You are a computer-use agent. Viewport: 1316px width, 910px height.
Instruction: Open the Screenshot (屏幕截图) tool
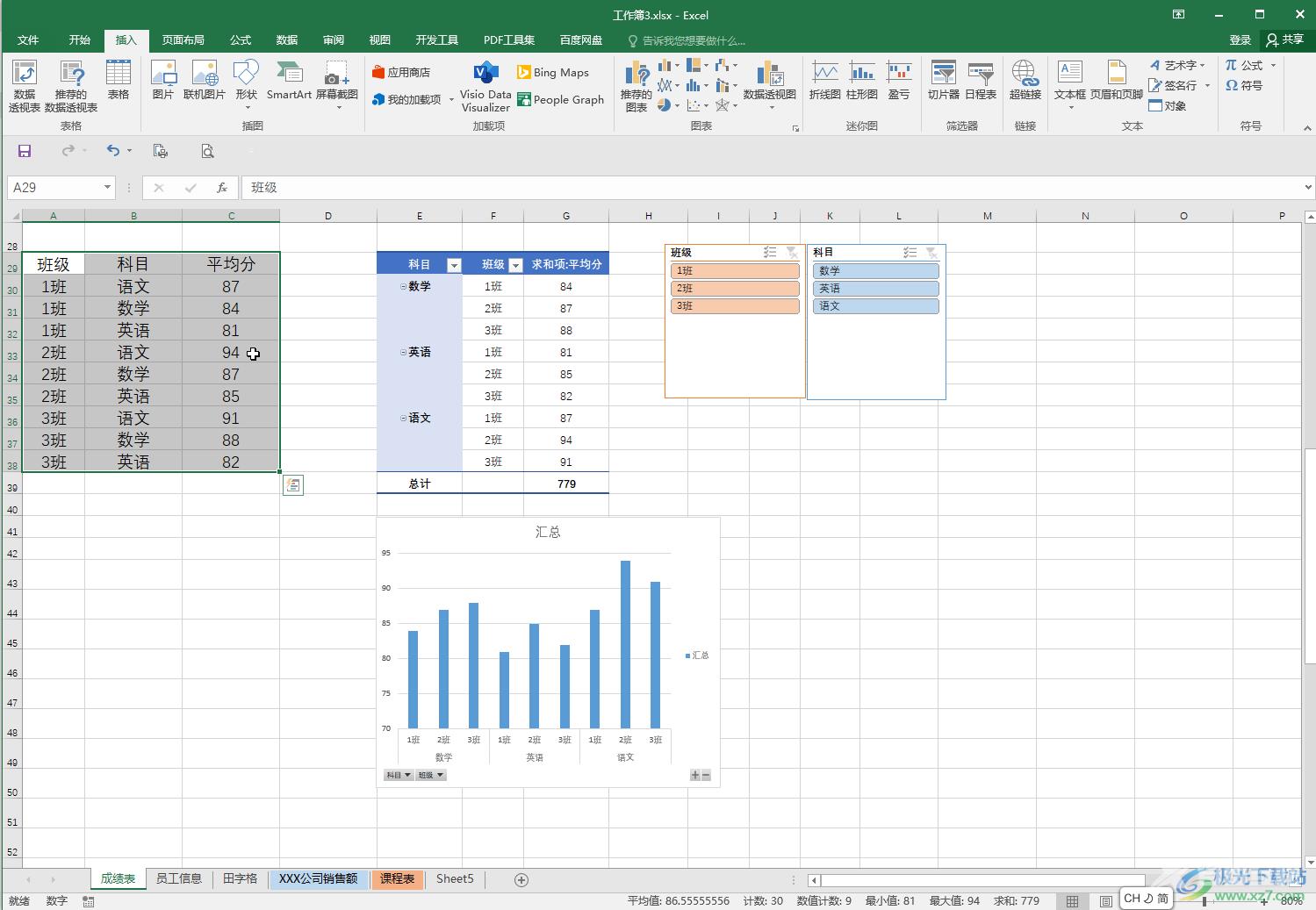(x=337, y=85)
